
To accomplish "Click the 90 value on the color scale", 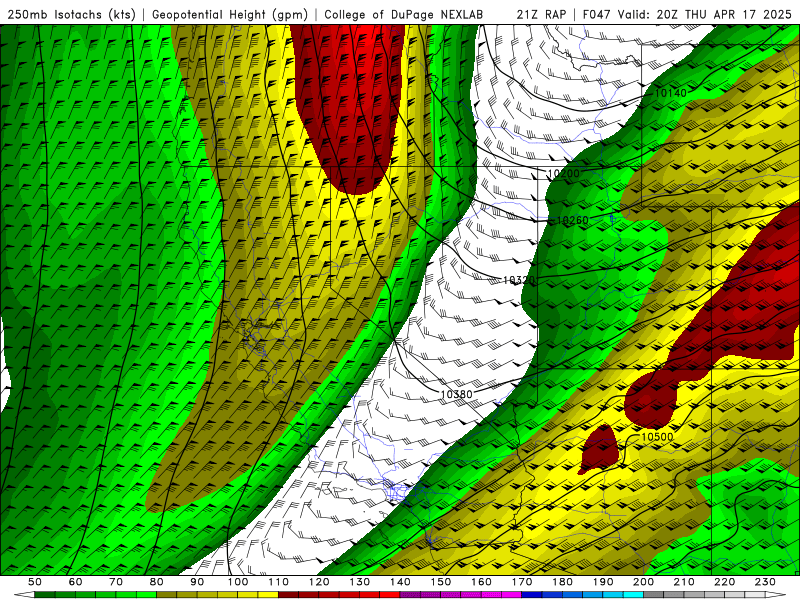I will click(197, 582).
